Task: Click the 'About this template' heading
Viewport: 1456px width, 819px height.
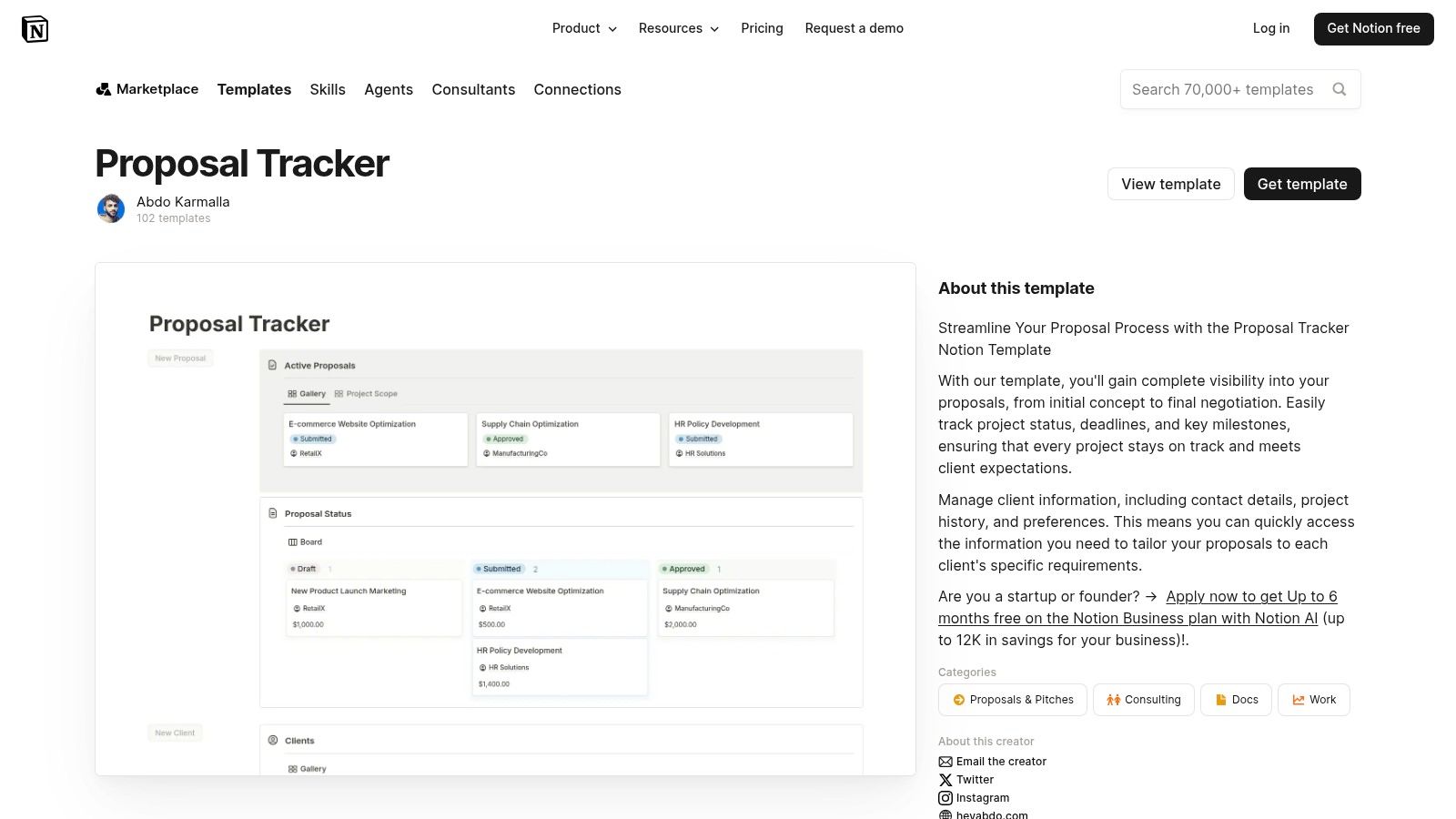Action: point(1016,288)
